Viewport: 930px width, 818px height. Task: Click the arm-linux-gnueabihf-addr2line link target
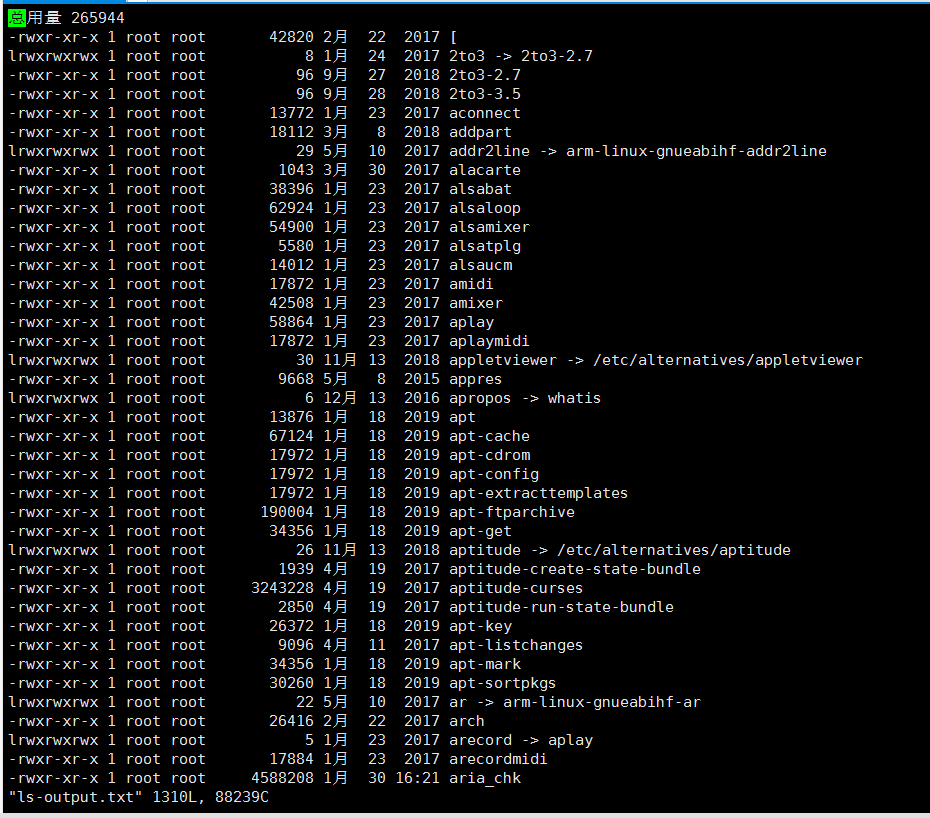(696, 151)
